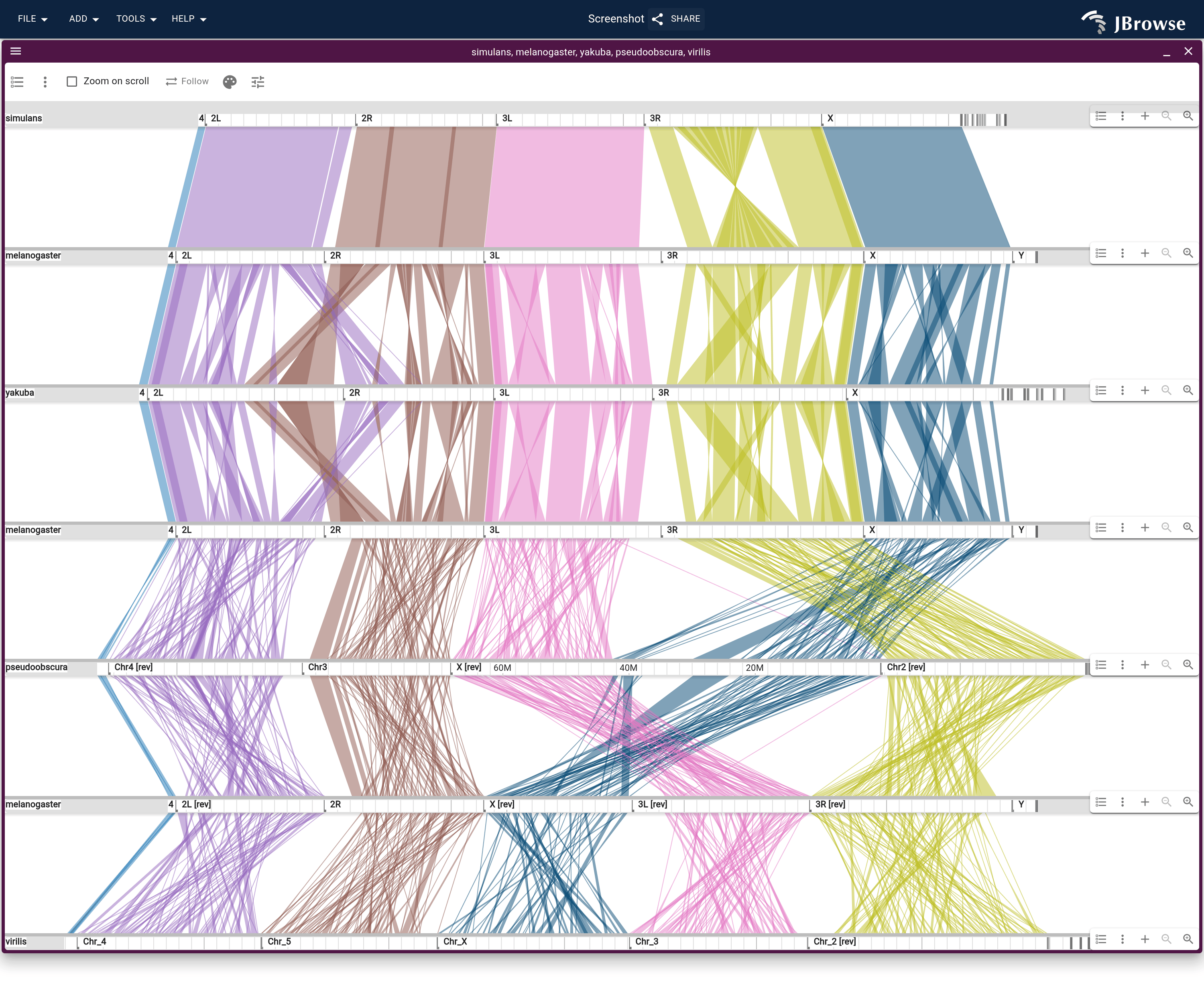1204x995 pixels.
Task: Click the share icon next to Screenshot
Action: coord(658,19)
